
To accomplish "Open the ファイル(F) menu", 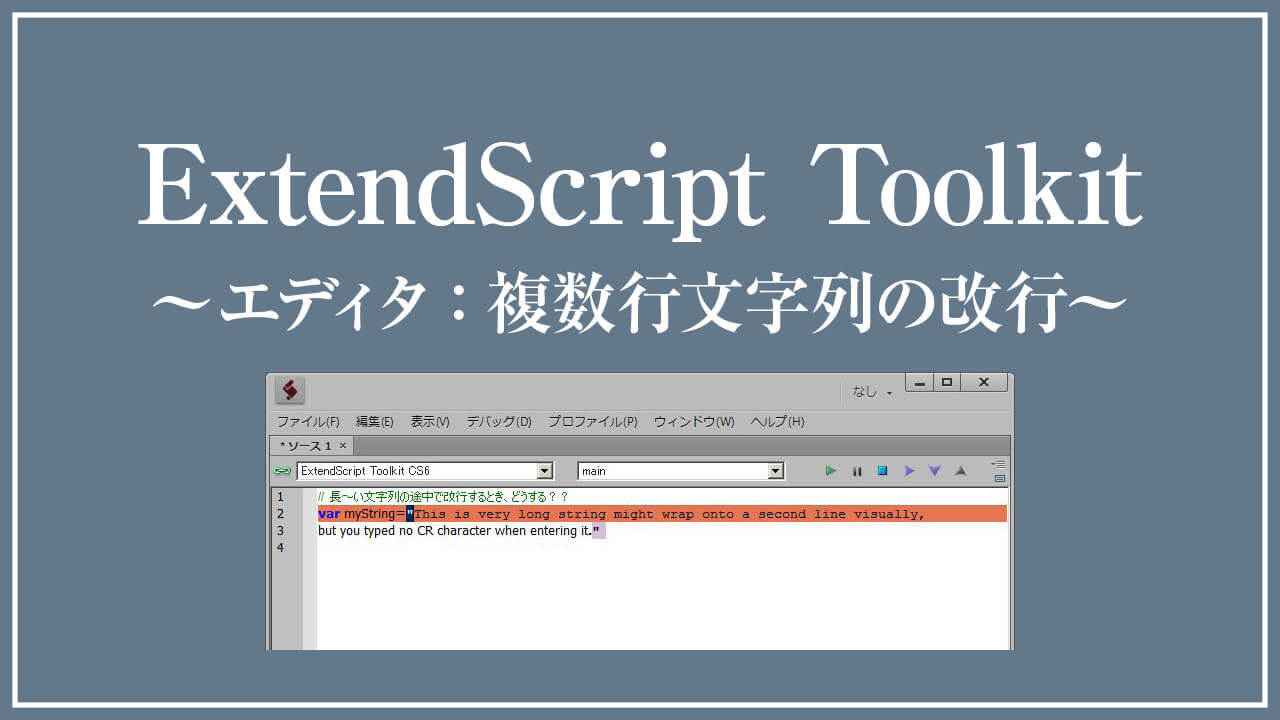I will coord(308,422).
